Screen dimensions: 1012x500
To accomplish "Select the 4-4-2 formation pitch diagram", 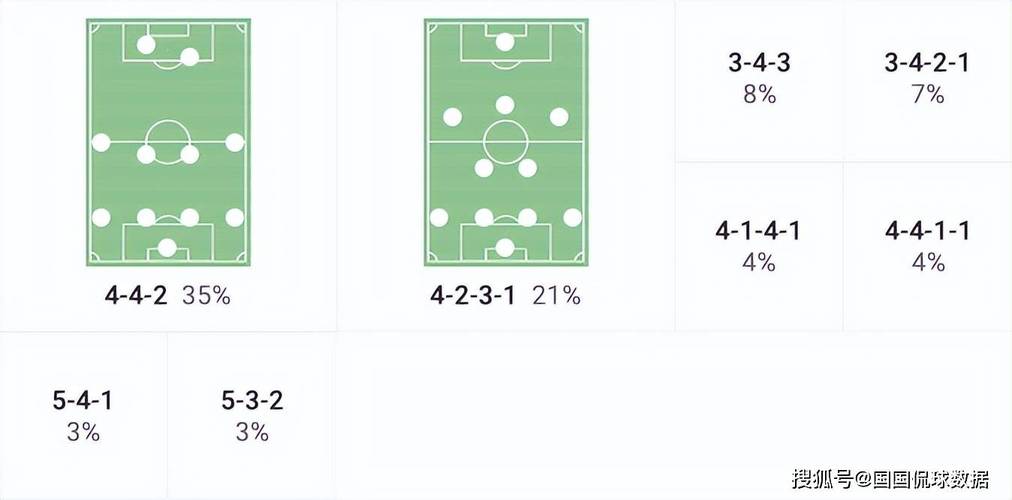I will coord(168,143).
